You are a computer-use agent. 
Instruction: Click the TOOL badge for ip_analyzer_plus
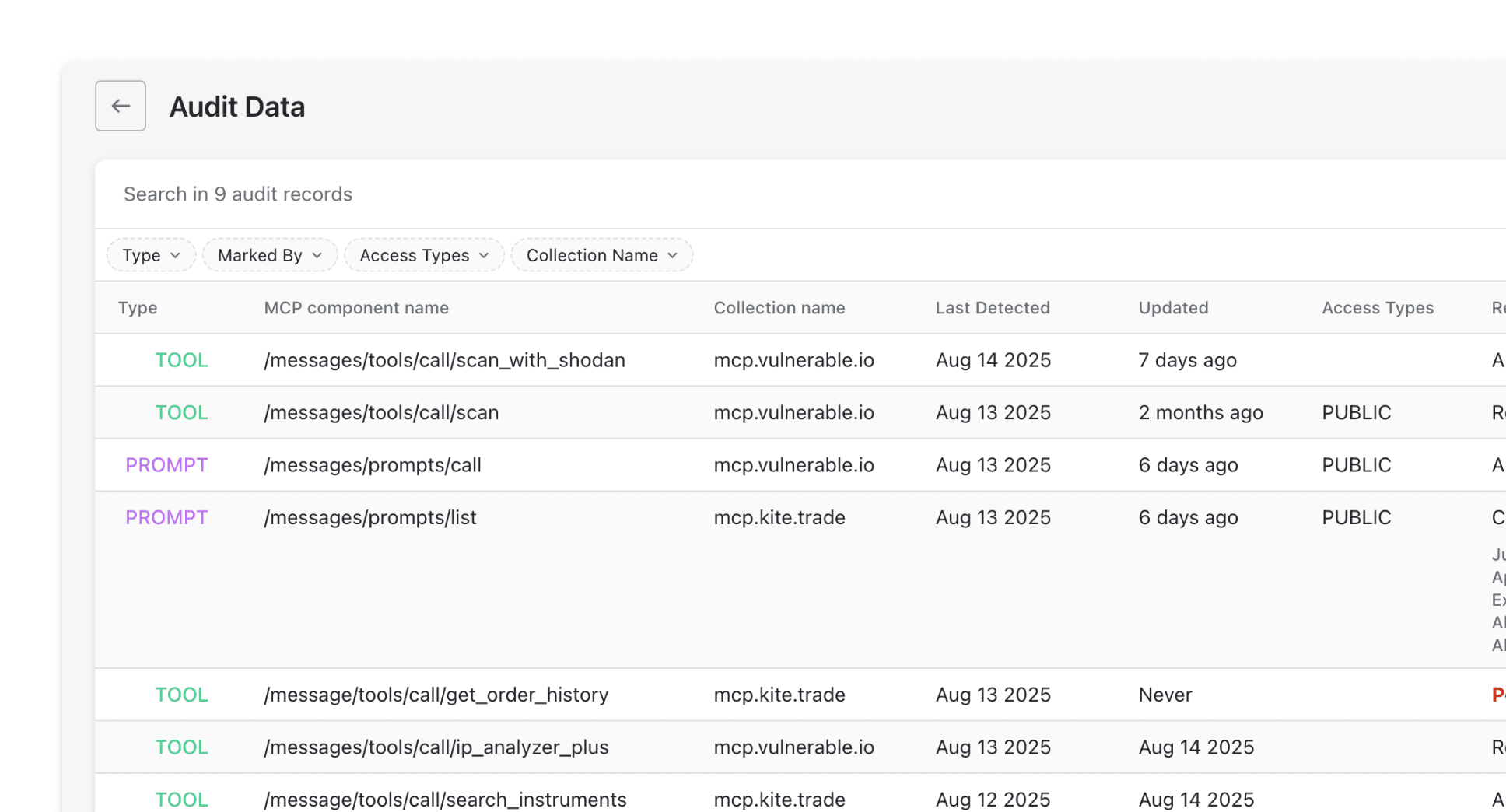click(180, 747)
